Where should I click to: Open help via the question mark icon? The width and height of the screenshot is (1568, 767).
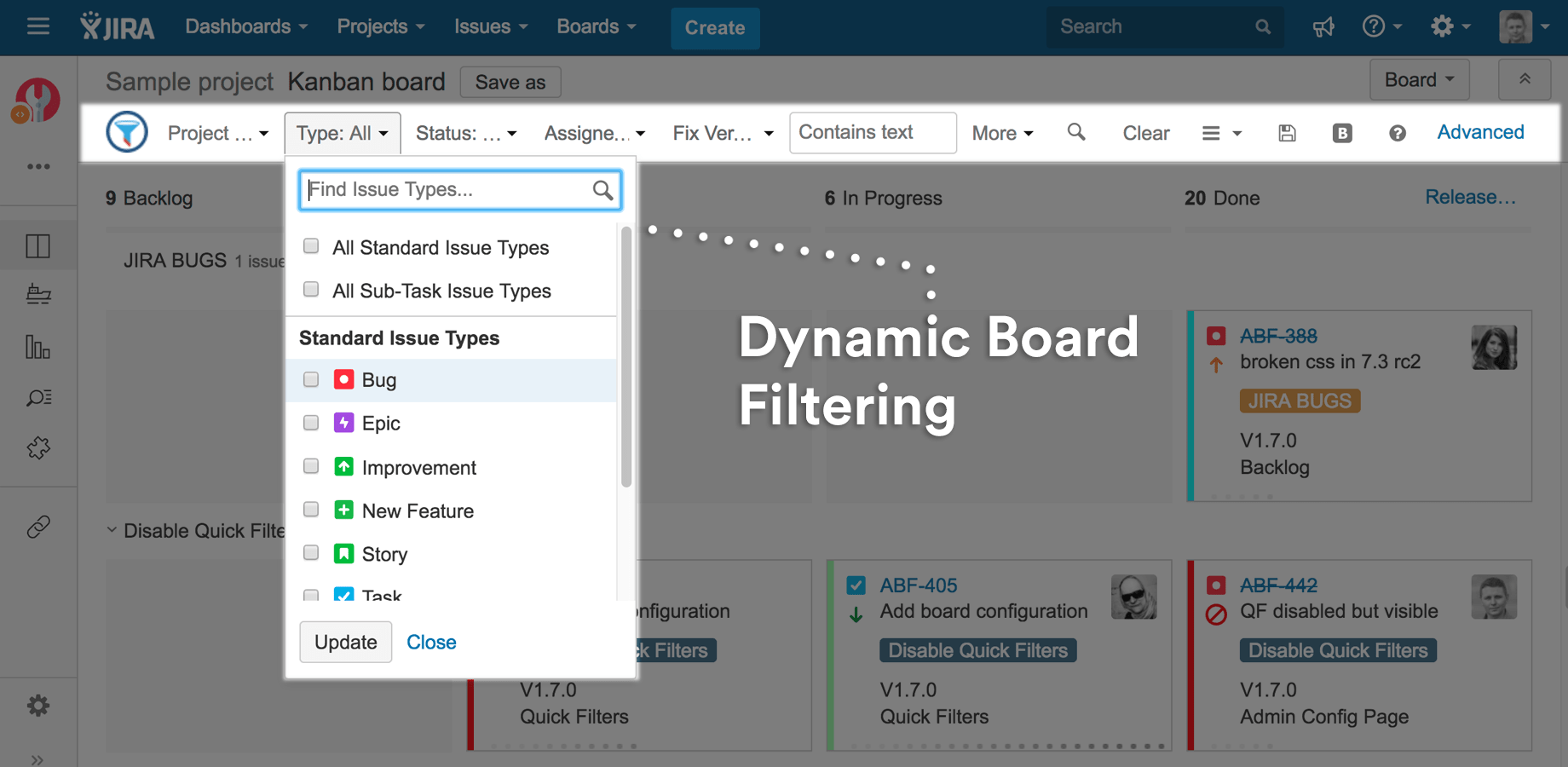[1397, 133]
